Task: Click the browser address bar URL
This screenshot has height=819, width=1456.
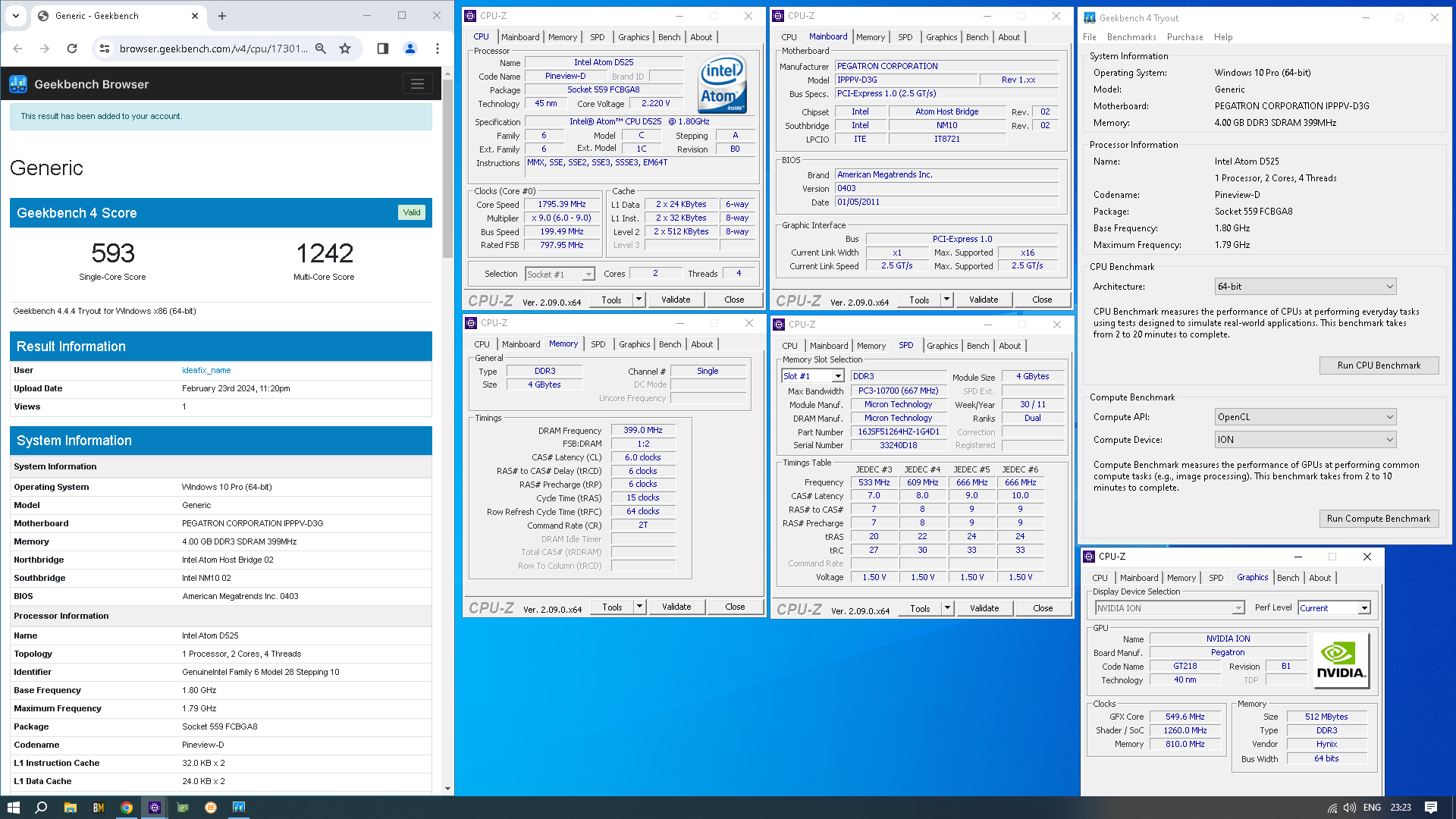Action: coord(213,49)
